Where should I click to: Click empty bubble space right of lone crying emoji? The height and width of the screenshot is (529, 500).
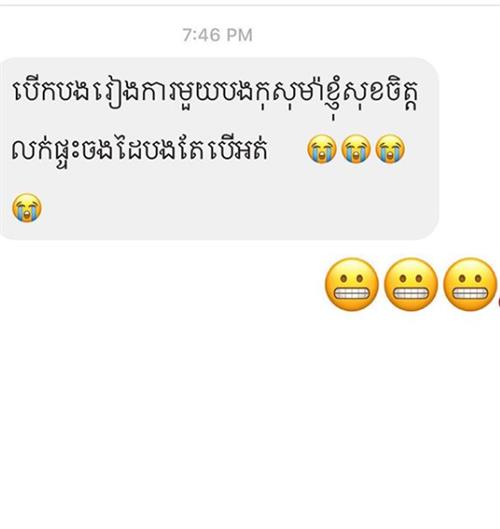point(236,208)
